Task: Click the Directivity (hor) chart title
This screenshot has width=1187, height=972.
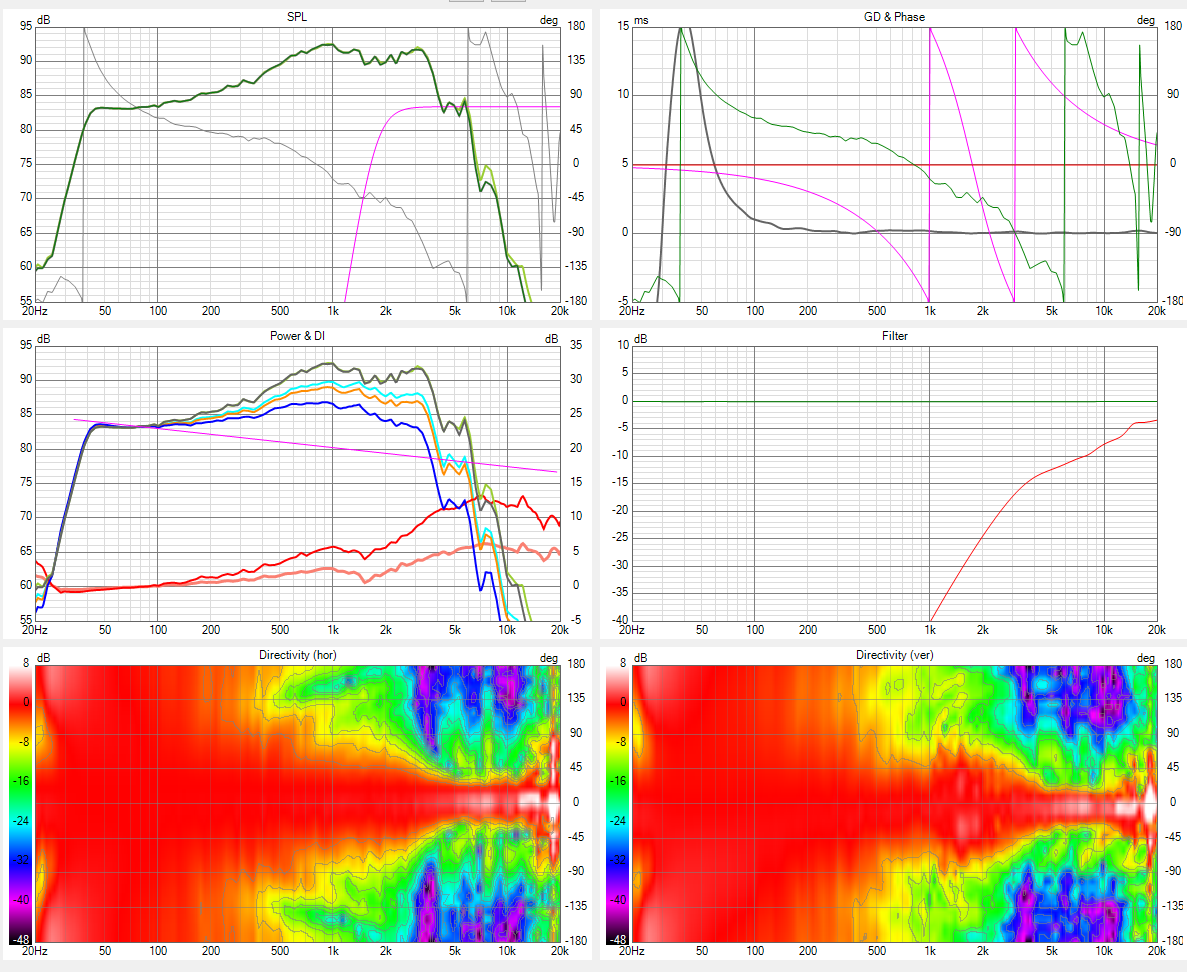Action: pos(298,655)
